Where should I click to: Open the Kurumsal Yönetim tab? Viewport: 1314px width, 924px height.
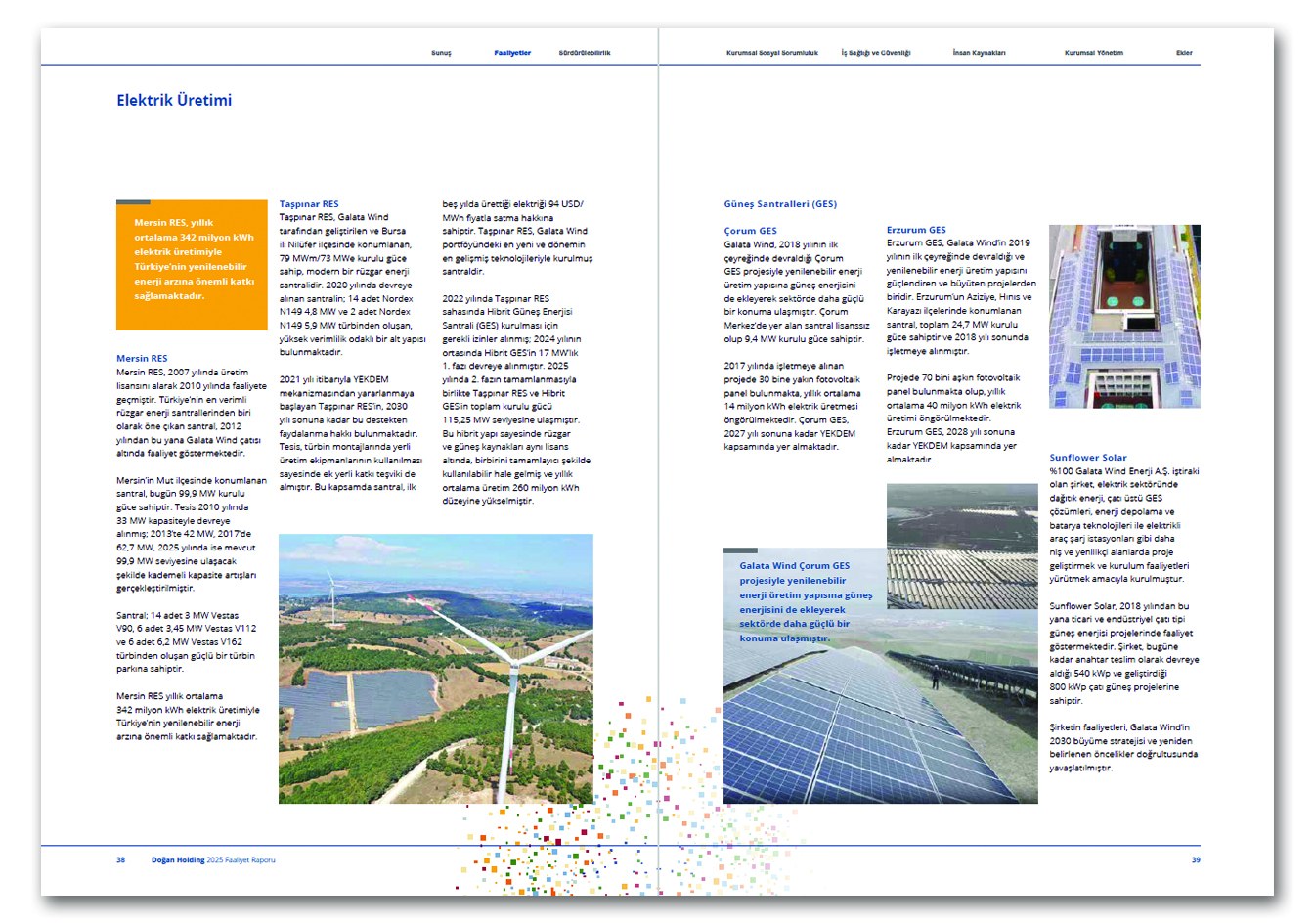(1094, 53)
